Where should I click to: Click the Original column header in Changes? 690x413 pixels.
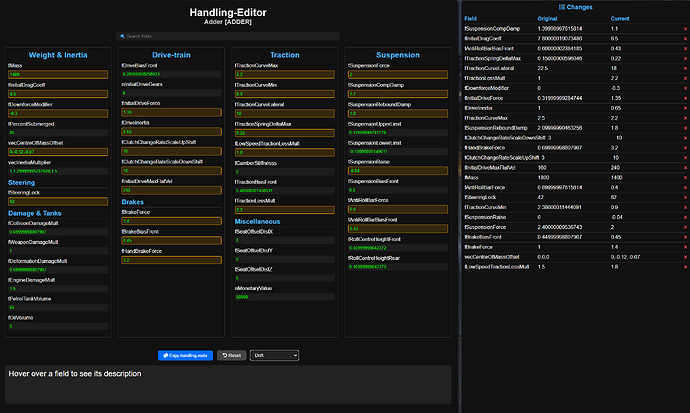(547, 18)
